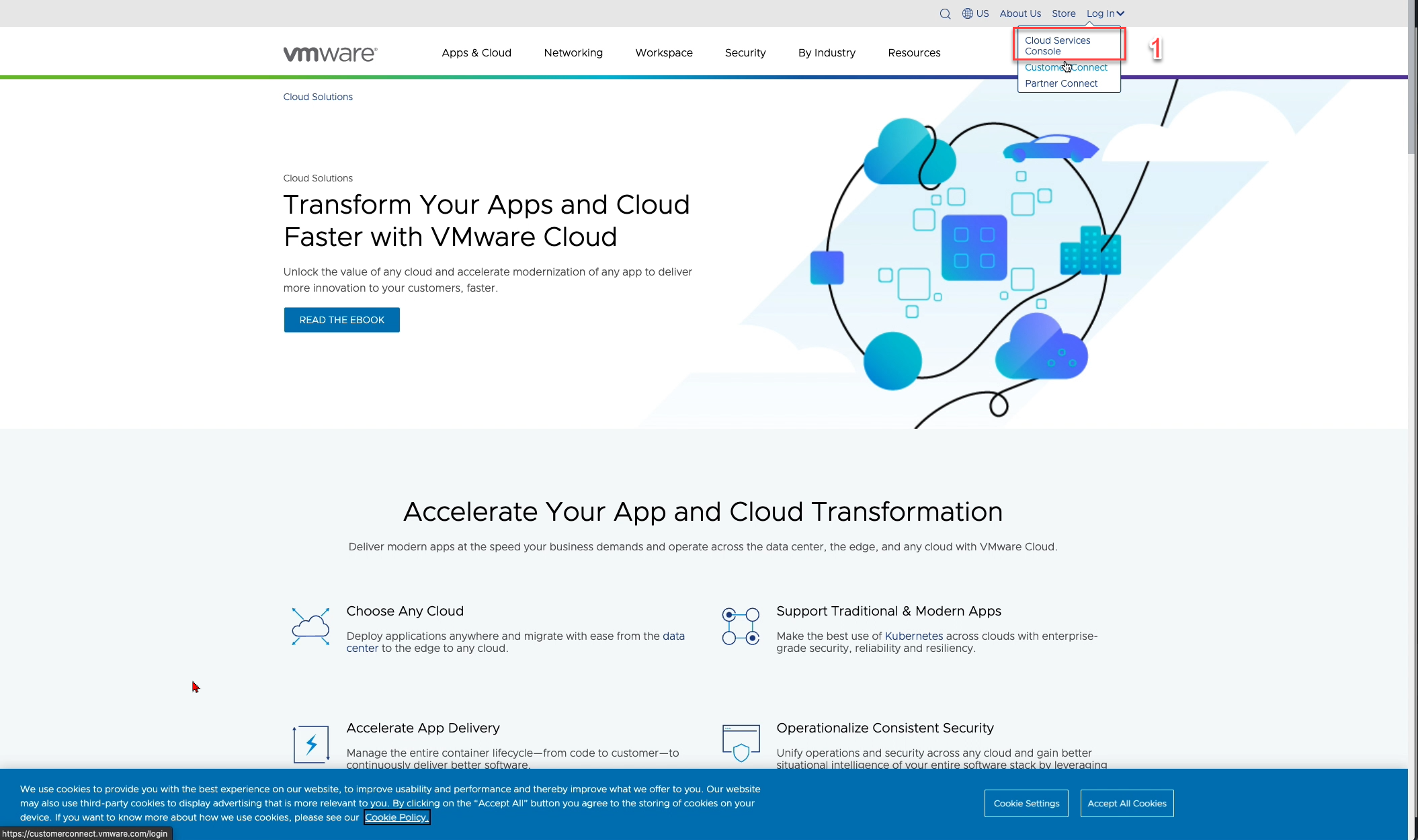The width and height of the screenshot is (1418, 840).
Task: Open the Workspace menu
Action: tap(664, 52)
